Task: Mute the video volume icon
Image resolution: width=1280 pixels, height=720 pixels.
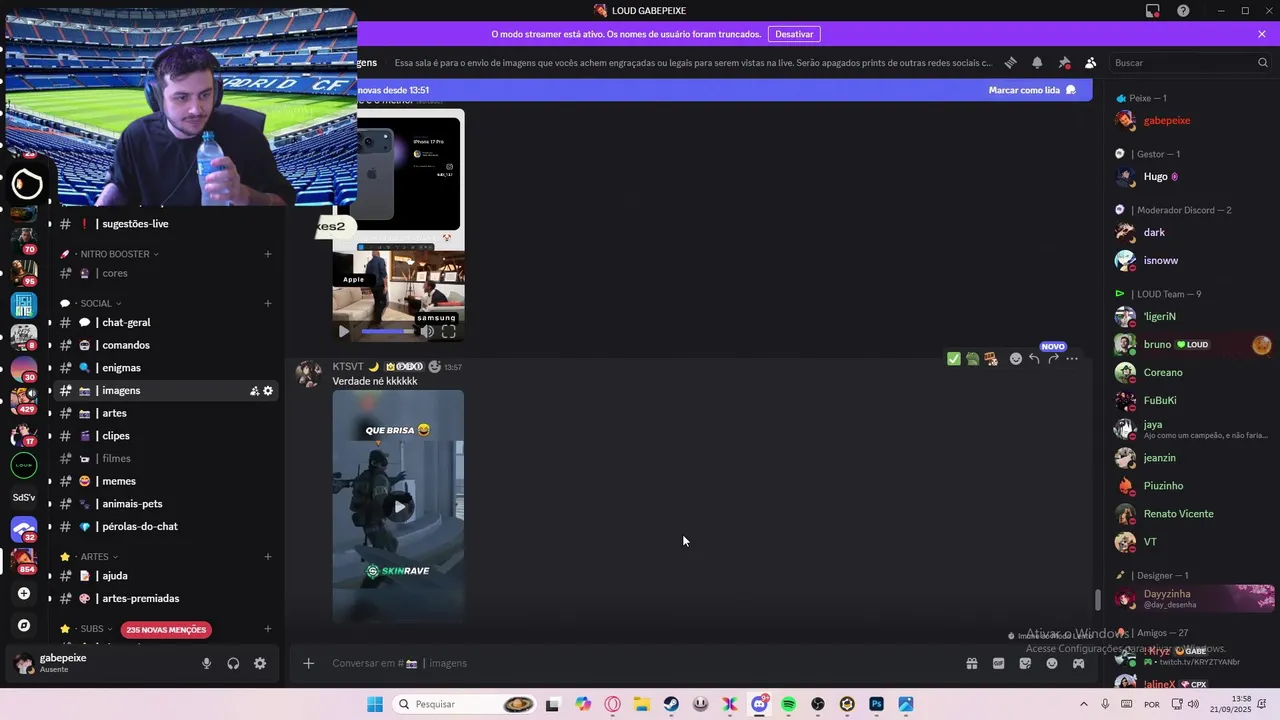Action: click(427, 331)
